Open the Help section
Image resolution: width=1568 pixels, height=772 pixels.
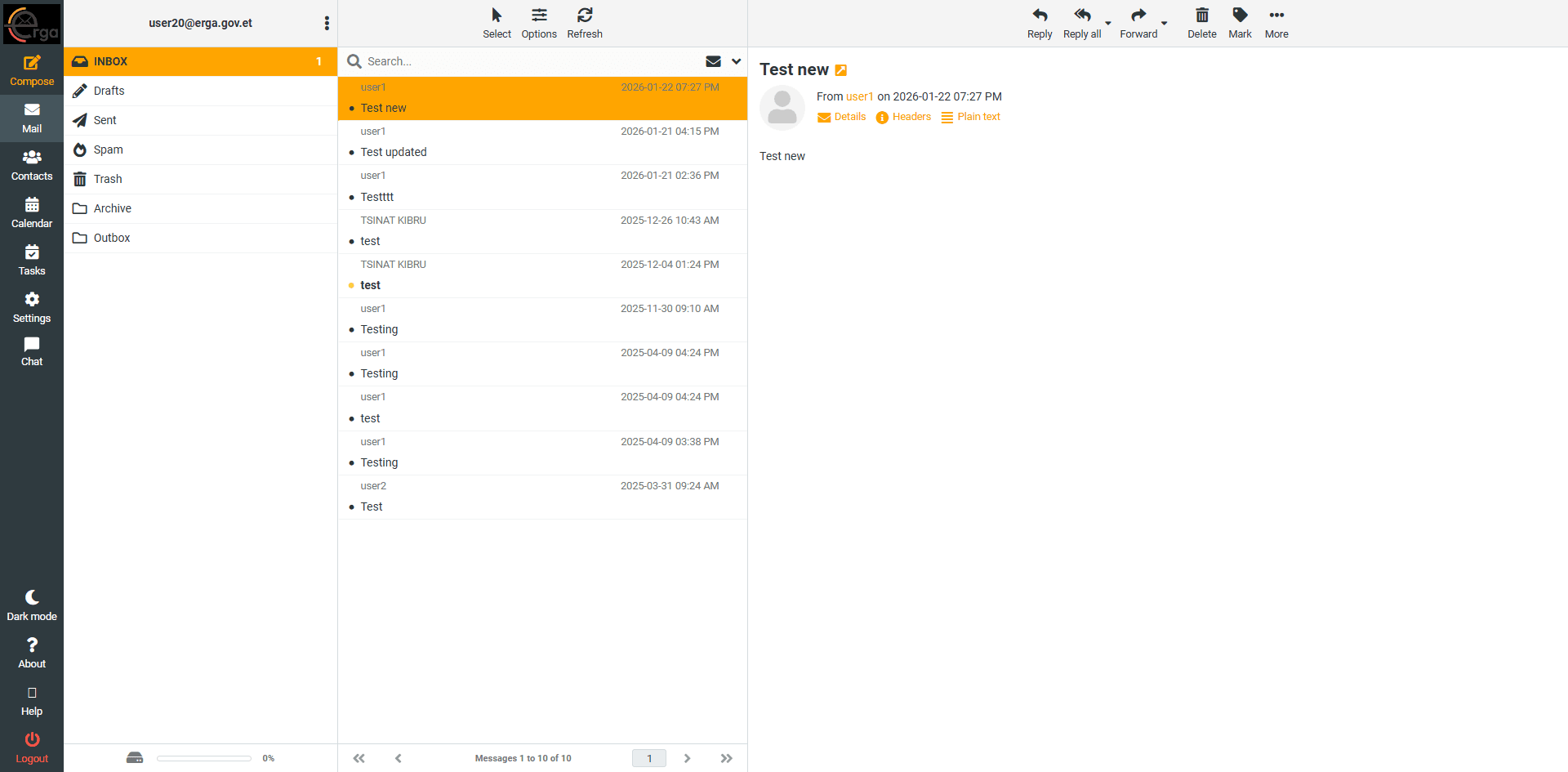pos(32,701)
